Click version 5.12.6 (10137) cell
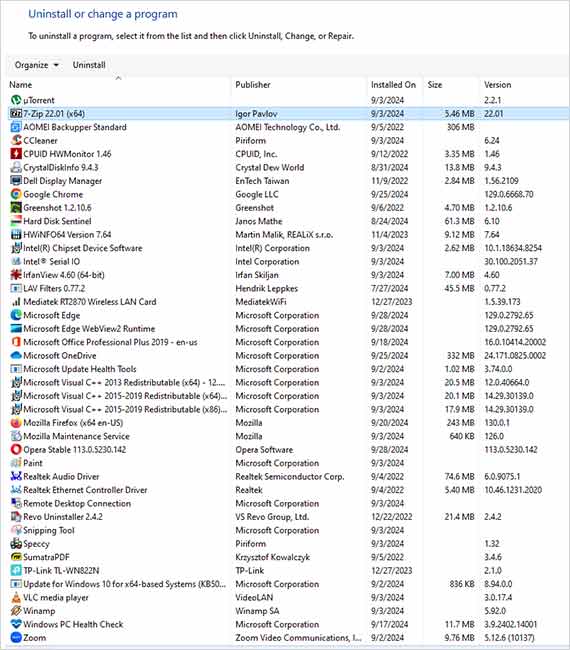Image resolution: width=570 pixels, height=650 pixels. click(509, 638)
